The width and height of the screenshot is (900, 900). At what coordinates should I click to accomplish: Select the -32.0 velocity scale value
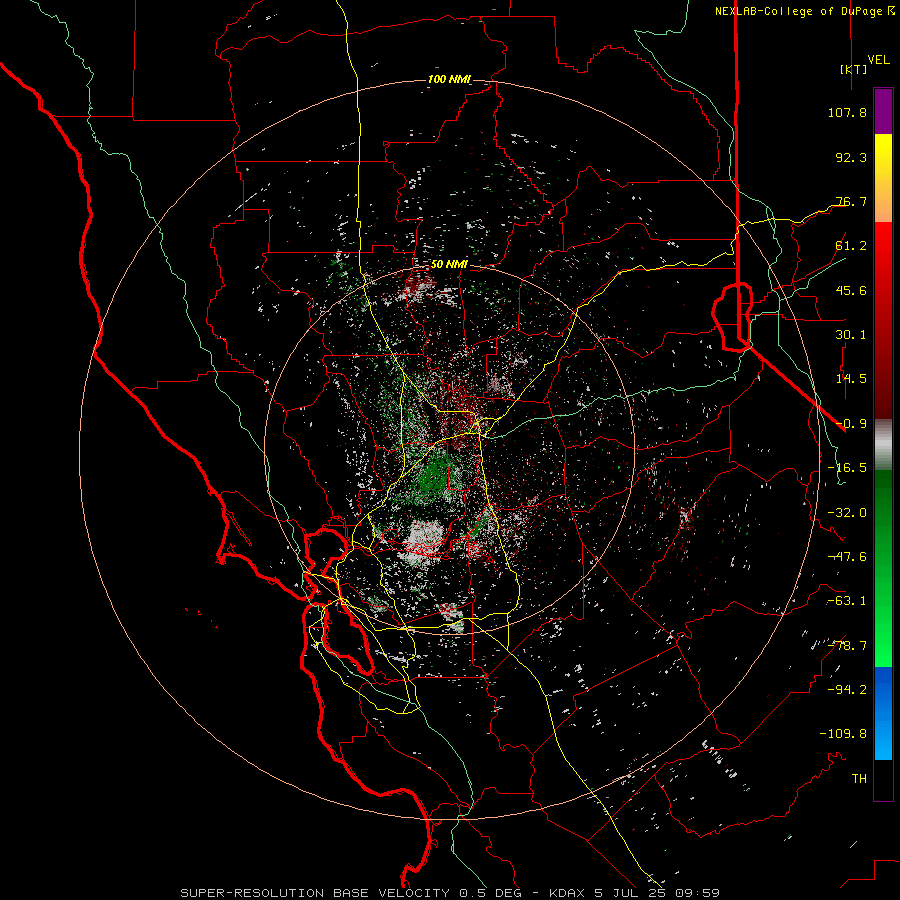847,512
